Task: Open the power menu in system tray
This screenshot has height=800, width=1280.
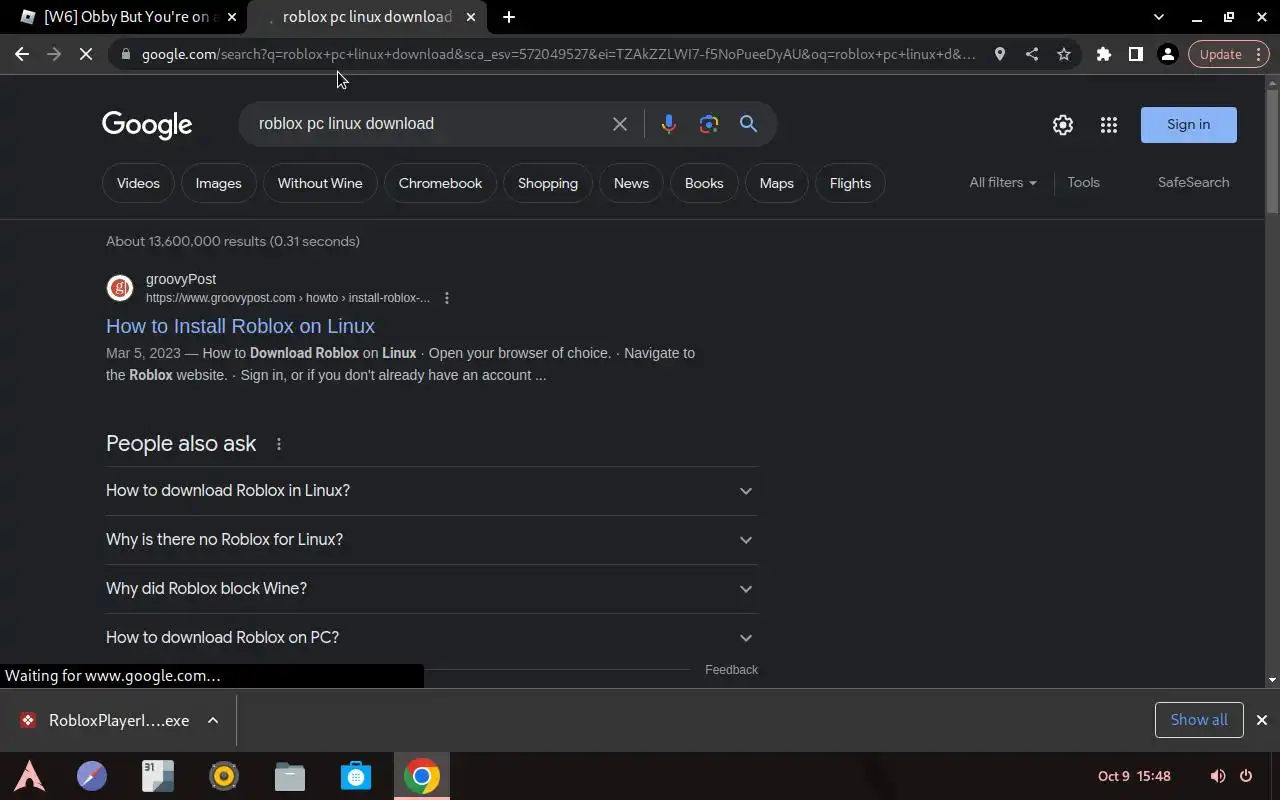Action: (1246, 776)
